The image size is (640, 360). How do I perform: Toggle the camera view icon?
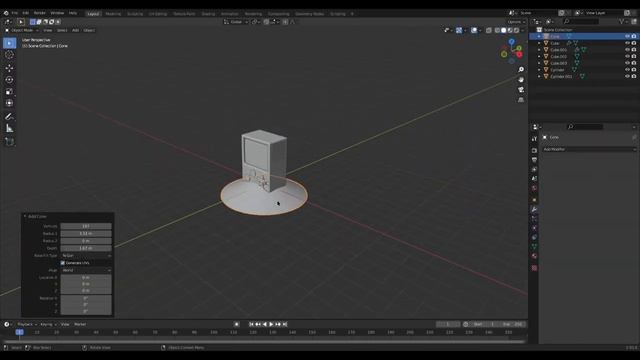(521, 90)
